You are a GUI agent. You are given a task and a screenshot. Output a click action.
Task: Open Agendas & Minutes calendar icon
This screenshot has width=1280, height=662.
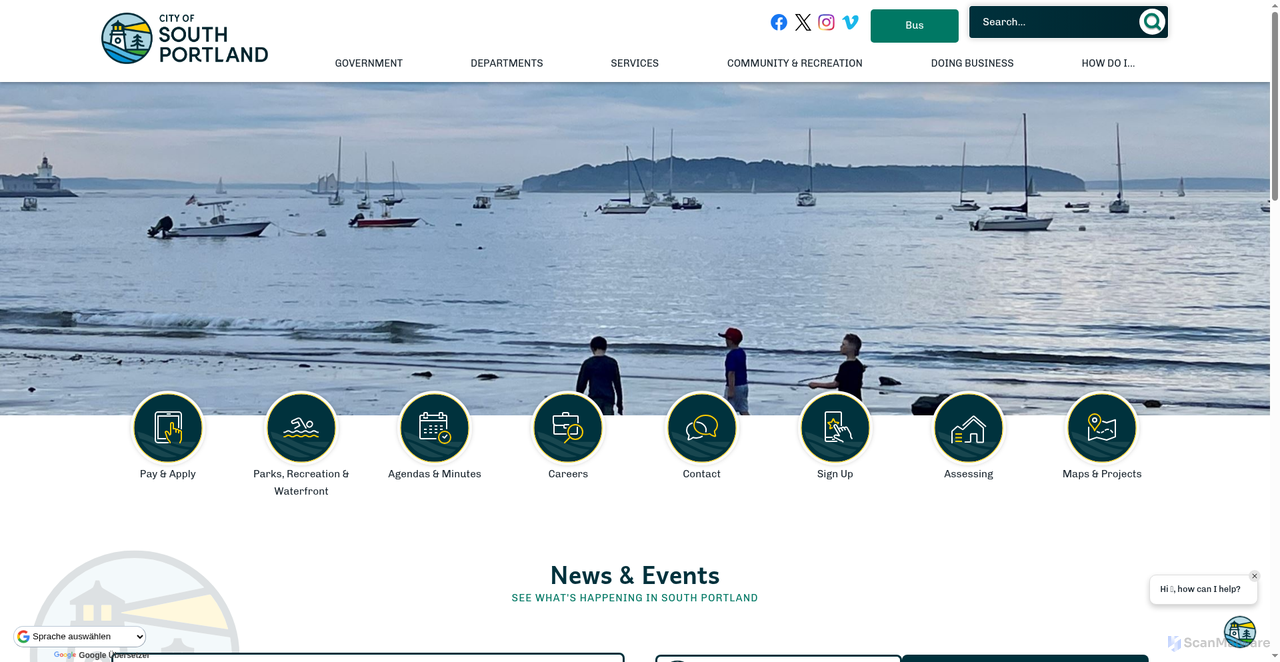(435, 428)
